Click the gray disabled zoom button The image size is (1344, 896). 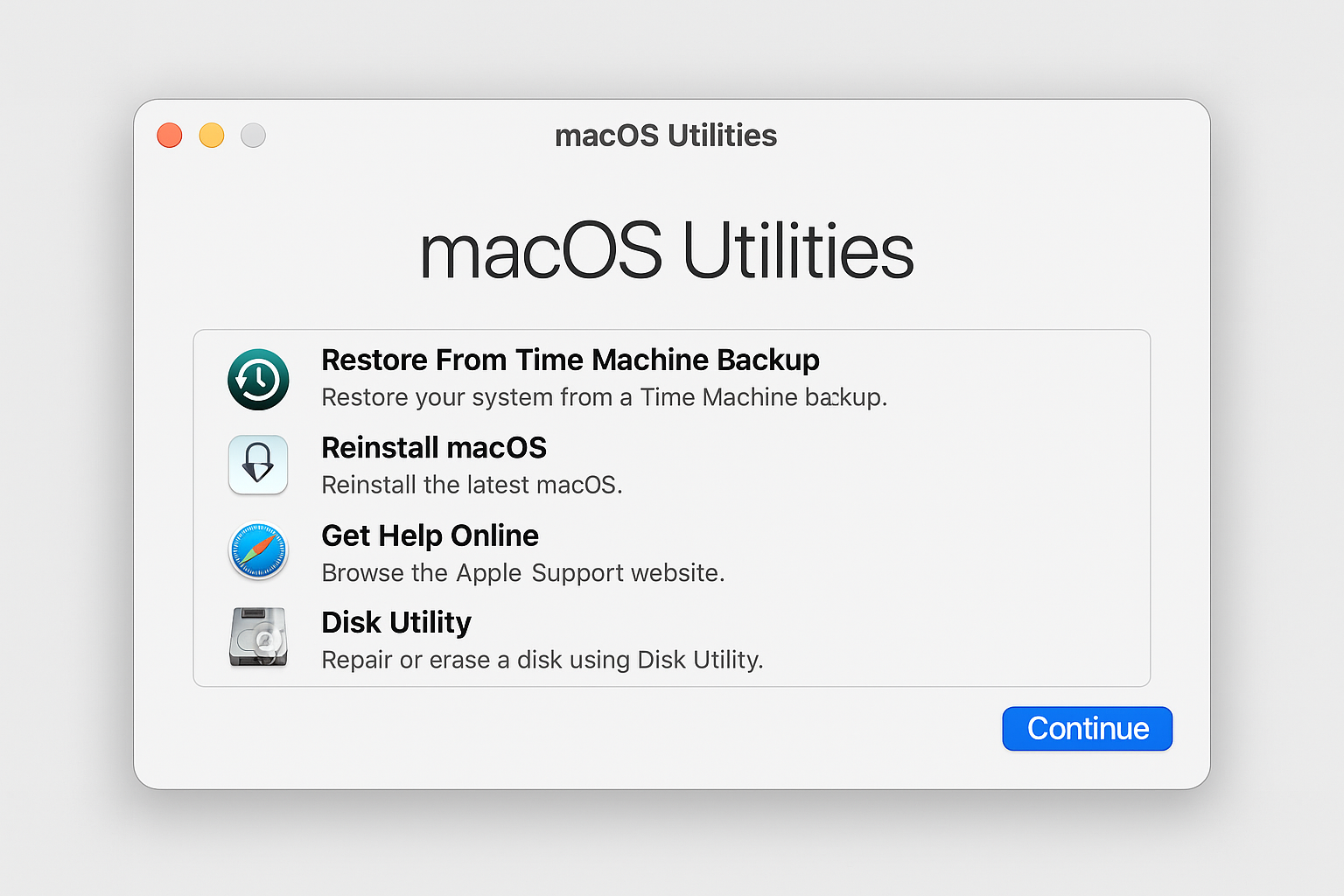(254, 136)
